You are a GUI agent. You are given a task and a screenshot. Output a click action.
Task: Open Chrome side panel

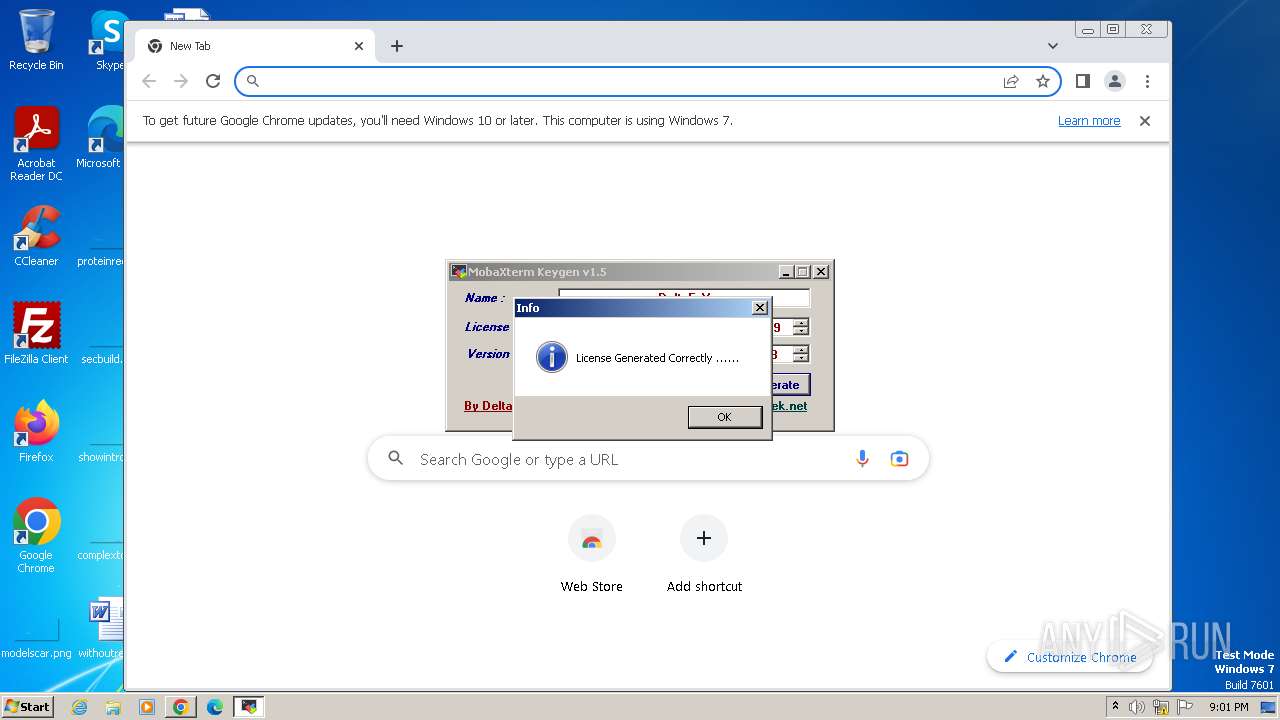(1082, 81)
